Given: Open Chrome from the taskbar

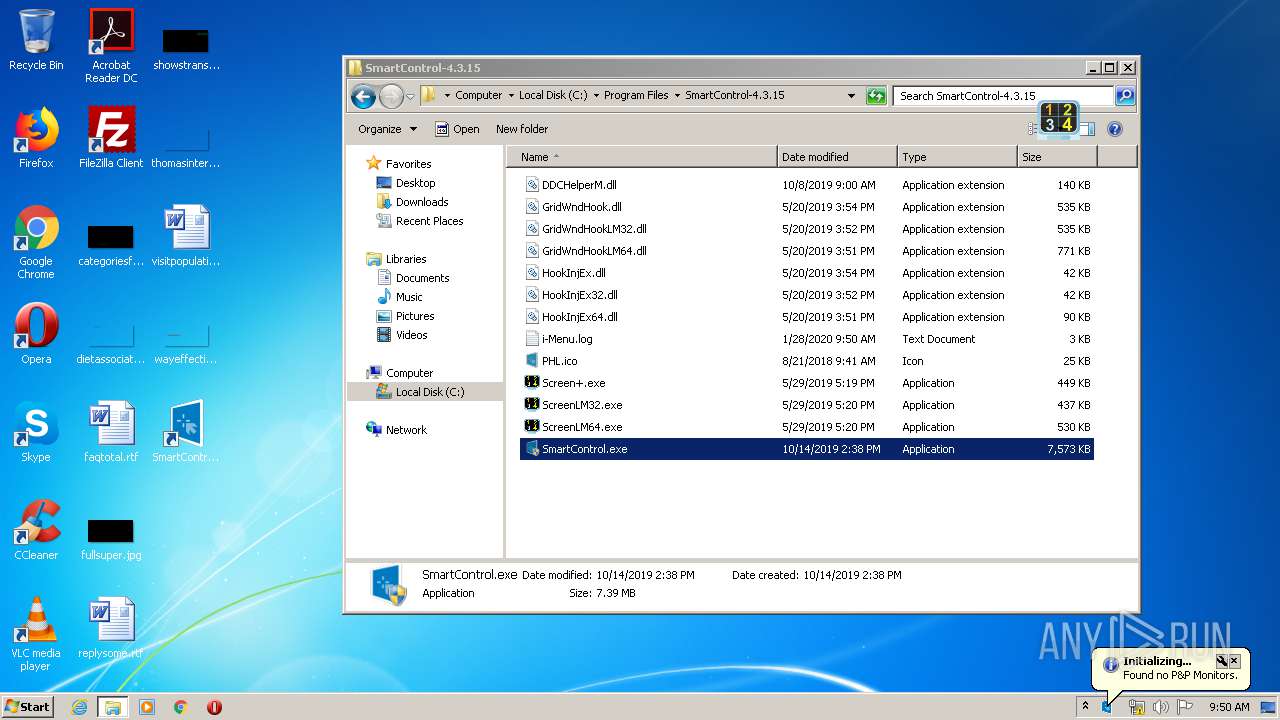Looking at the screenshot, I should (x=181, y=707).
